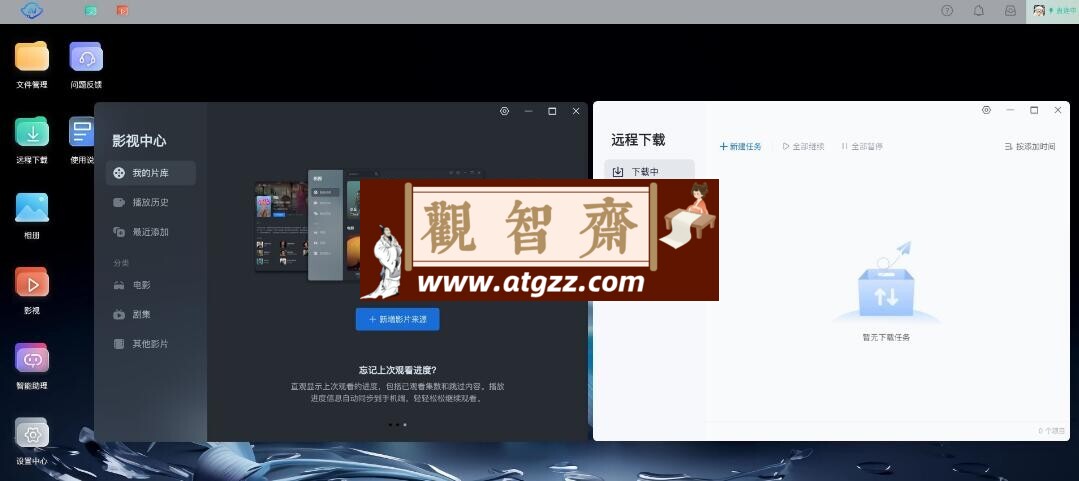The image size is (1079, 481).
Task: Select 我的片库 in the sidebar
Action: [151, 173]
